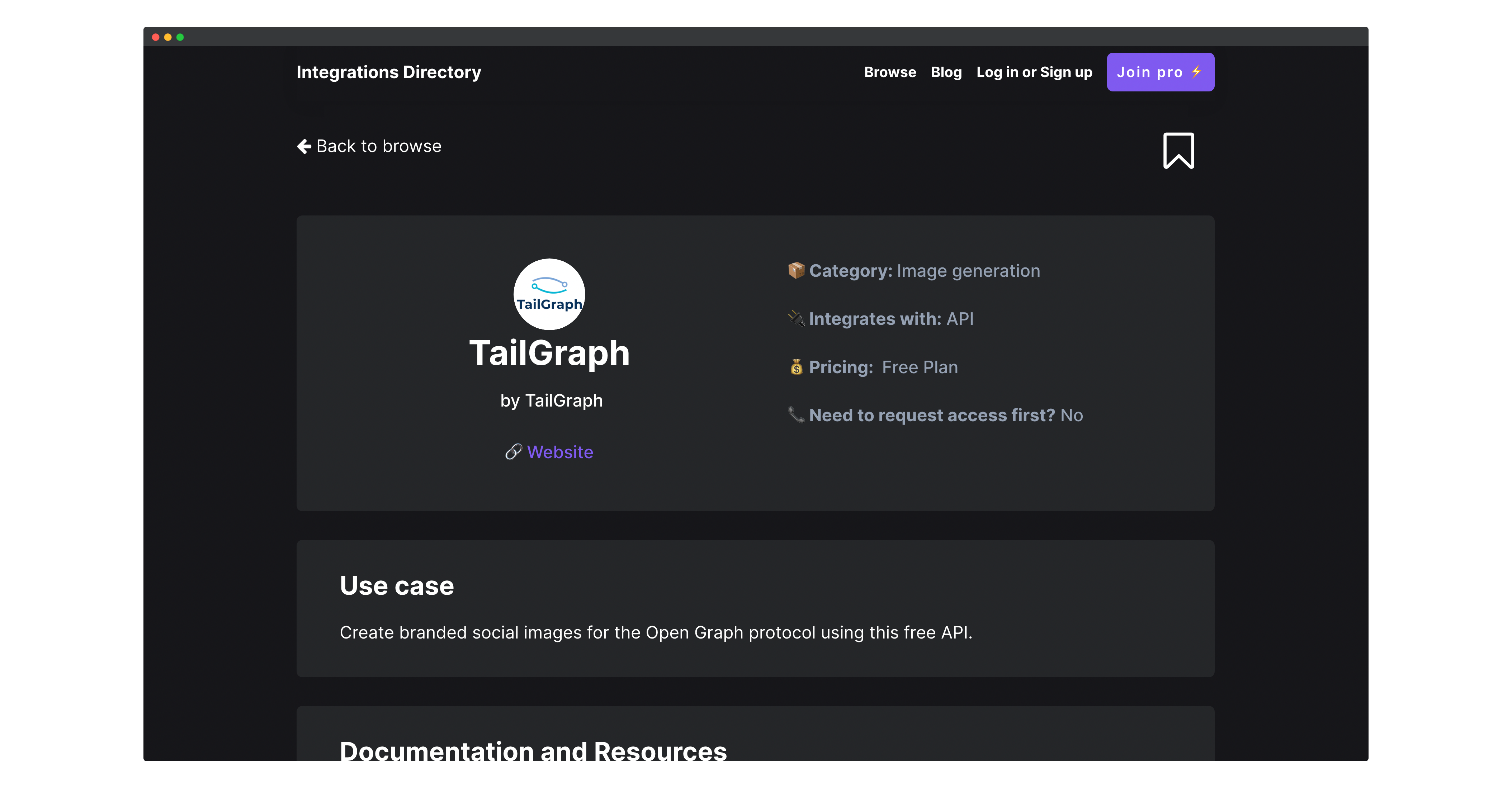Open the TailGraph Website link
The width and height of the screenshot is (1512, 788).
click(x=560, y=452)
